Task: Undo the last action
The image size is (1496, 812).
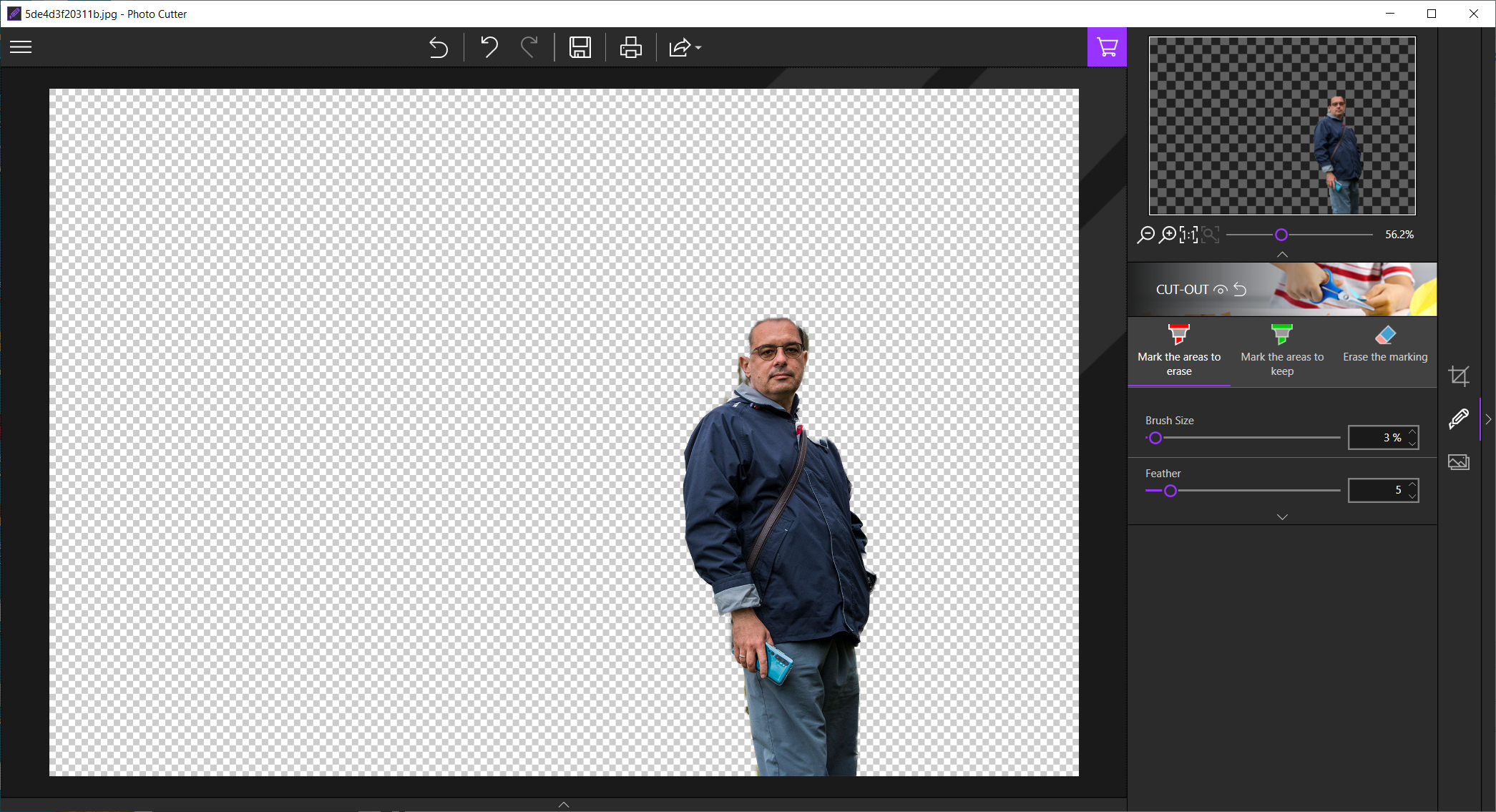Action: 489,48
